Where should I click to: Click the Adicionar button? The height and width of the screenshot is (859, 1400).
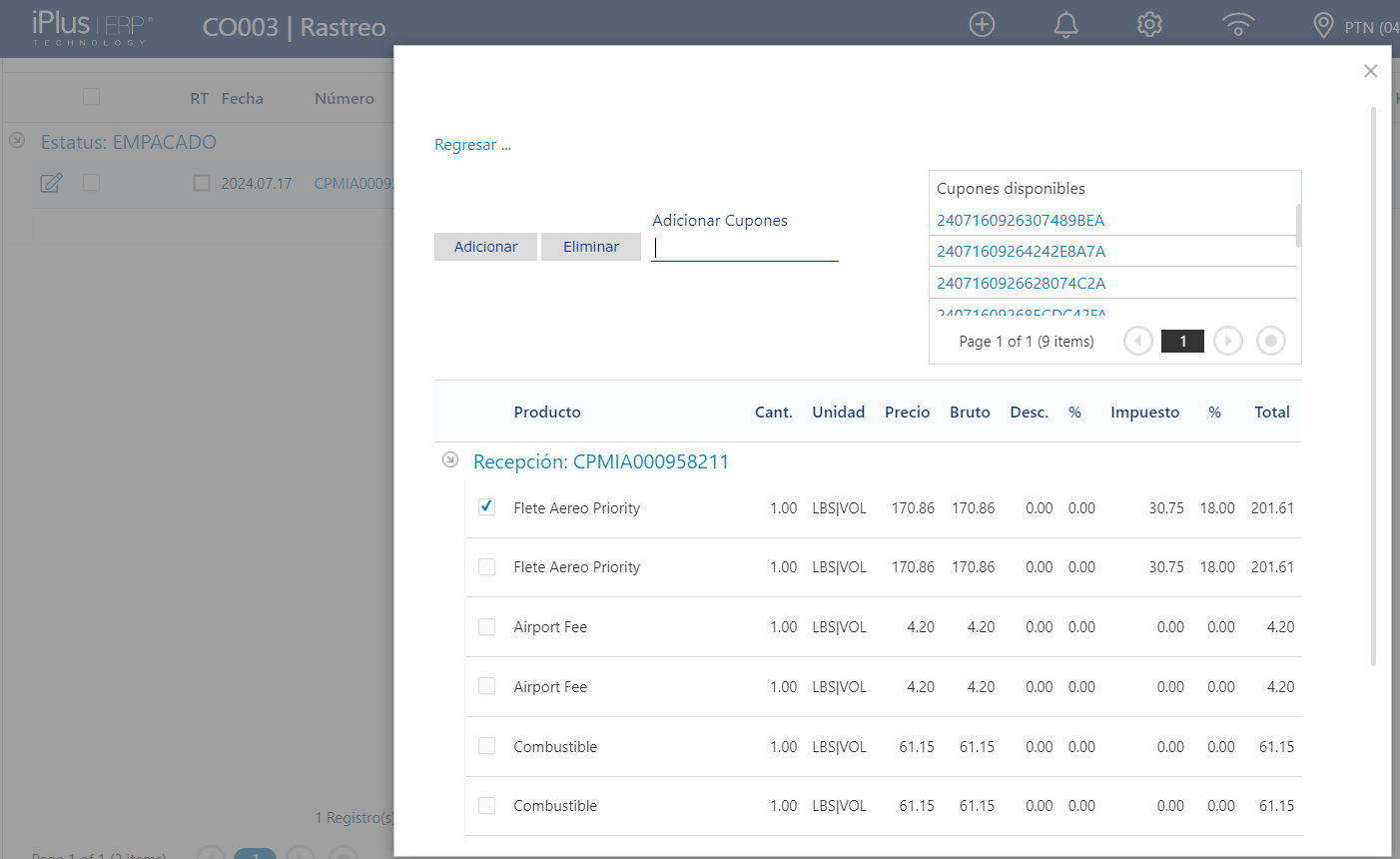tap(485, 247)
